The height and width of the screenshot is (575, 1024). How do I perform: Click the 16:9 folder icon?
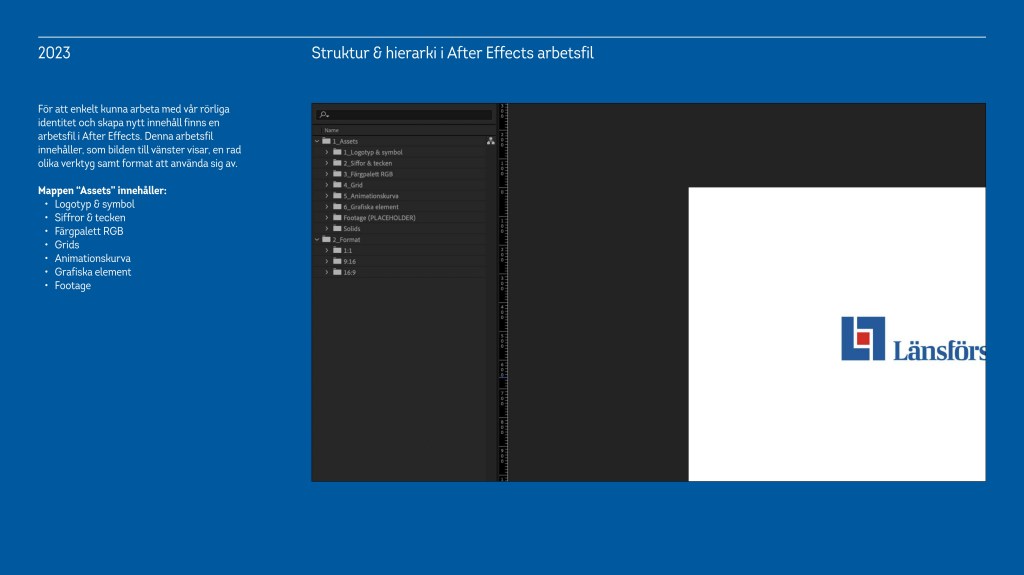[337, 272]
